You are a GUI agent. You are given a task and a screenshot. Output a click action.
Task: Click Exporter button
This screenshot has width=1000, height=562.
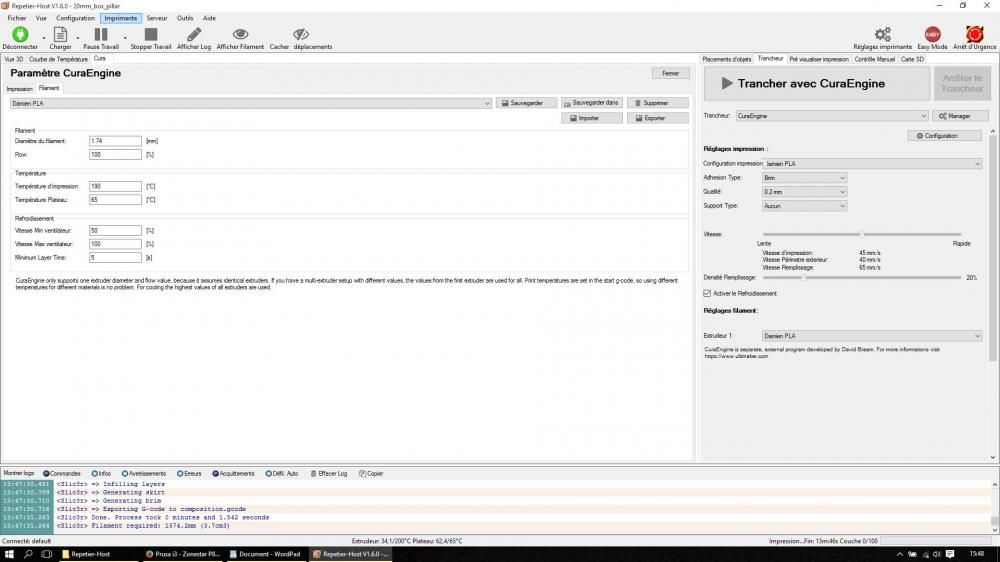click(658, 118)
